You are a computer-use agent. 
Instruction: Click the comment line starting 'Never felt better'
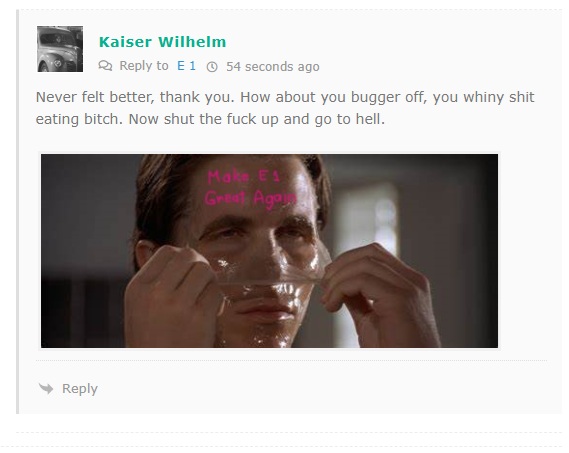(285, 97)
